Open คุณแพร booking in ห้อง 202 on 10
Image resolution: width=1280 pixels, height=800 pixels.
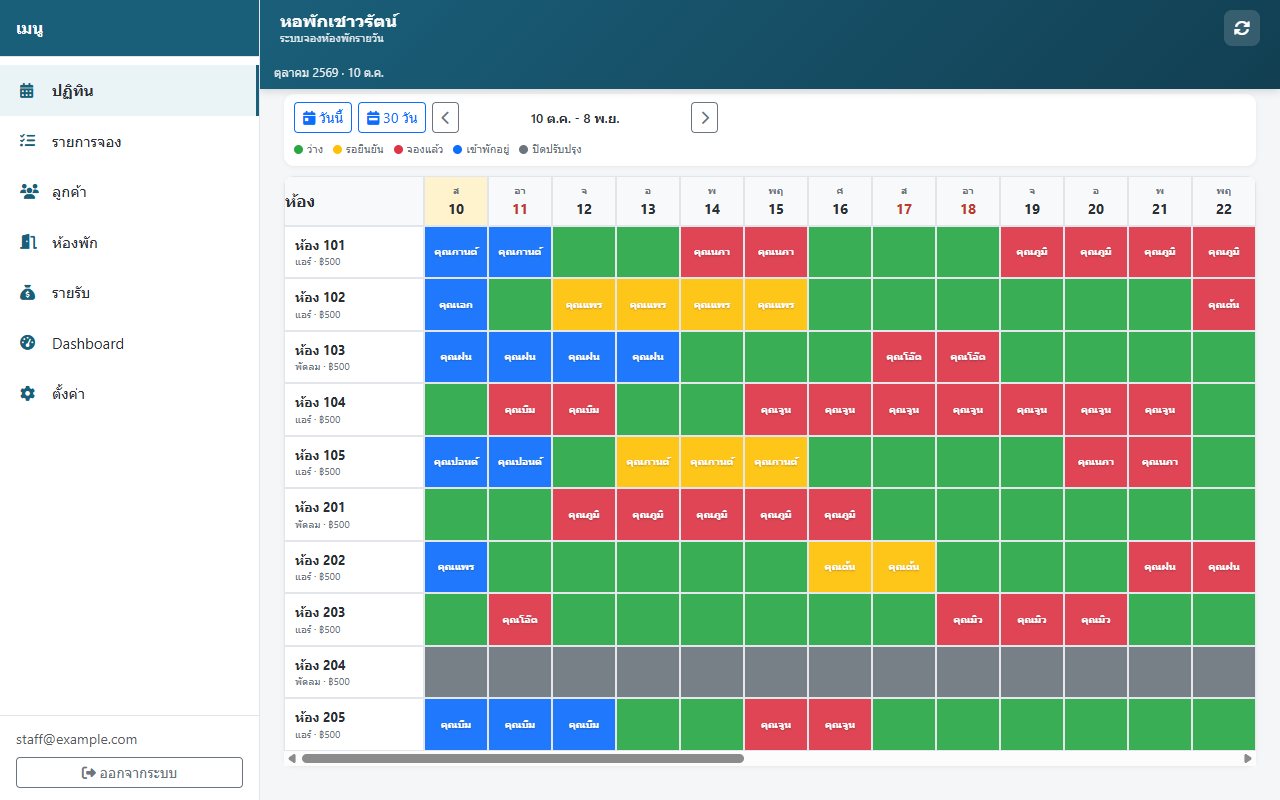(x=456, y=567)
